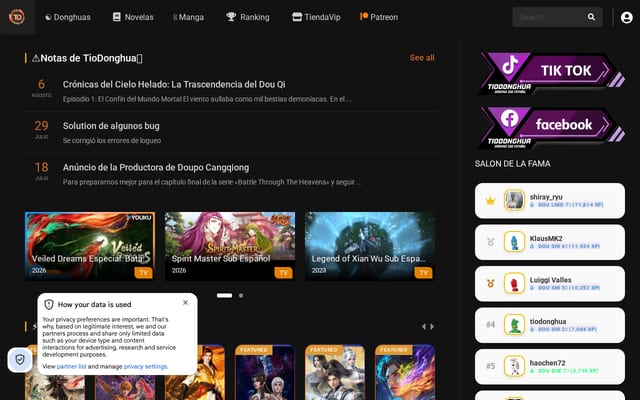The image size is (640, 400).
Task: Open Solution de algunos bug note
Action: [111, 126]
